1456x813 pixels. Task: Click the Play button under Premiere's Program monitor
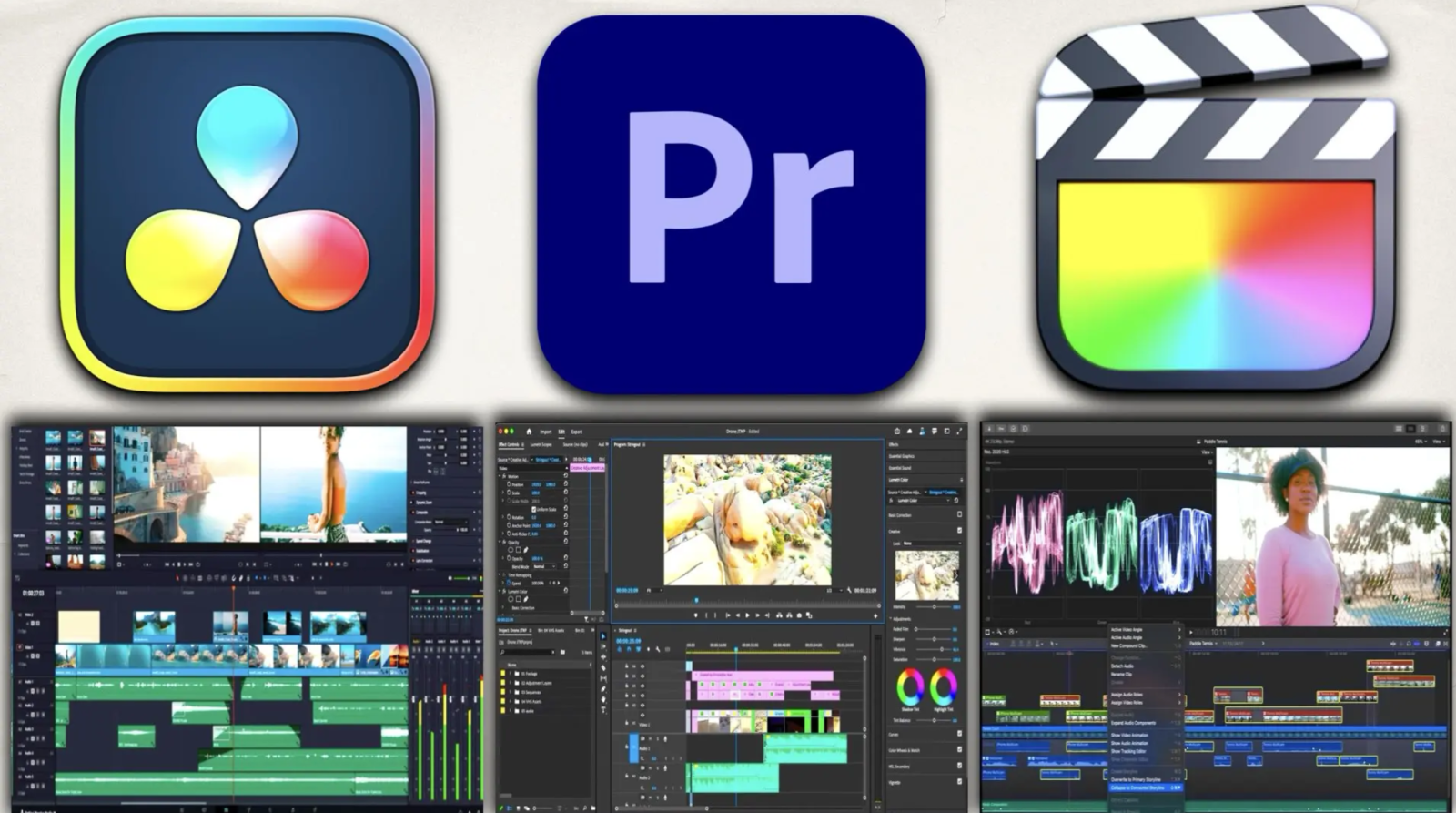[748, 615]
